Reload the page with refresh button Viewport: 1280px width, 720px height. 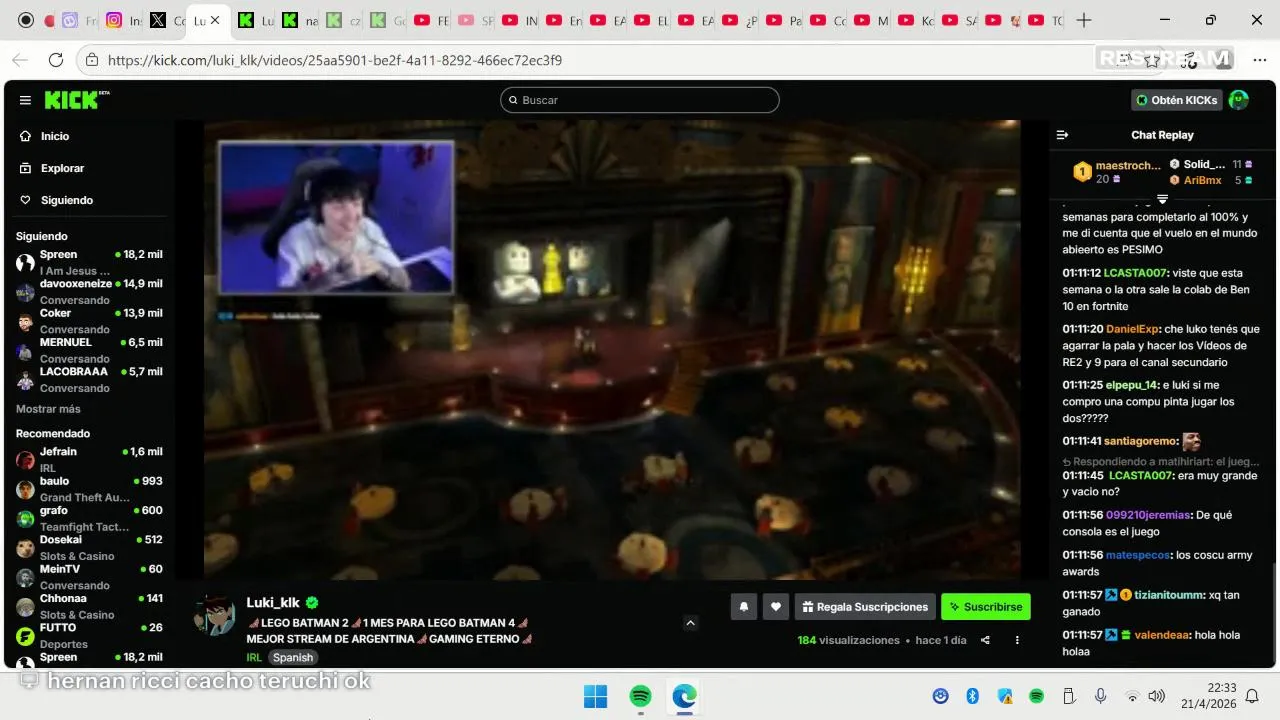point(56,60)
